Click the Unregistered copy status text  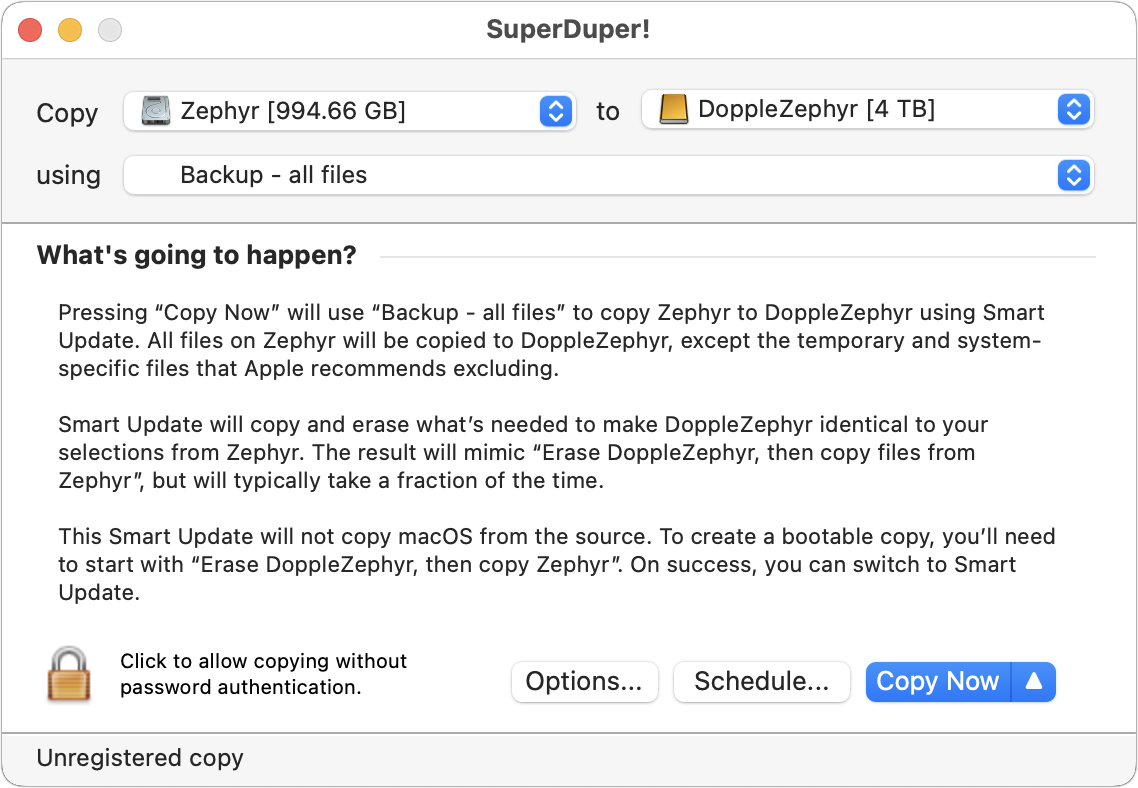(x=140, y=758)
